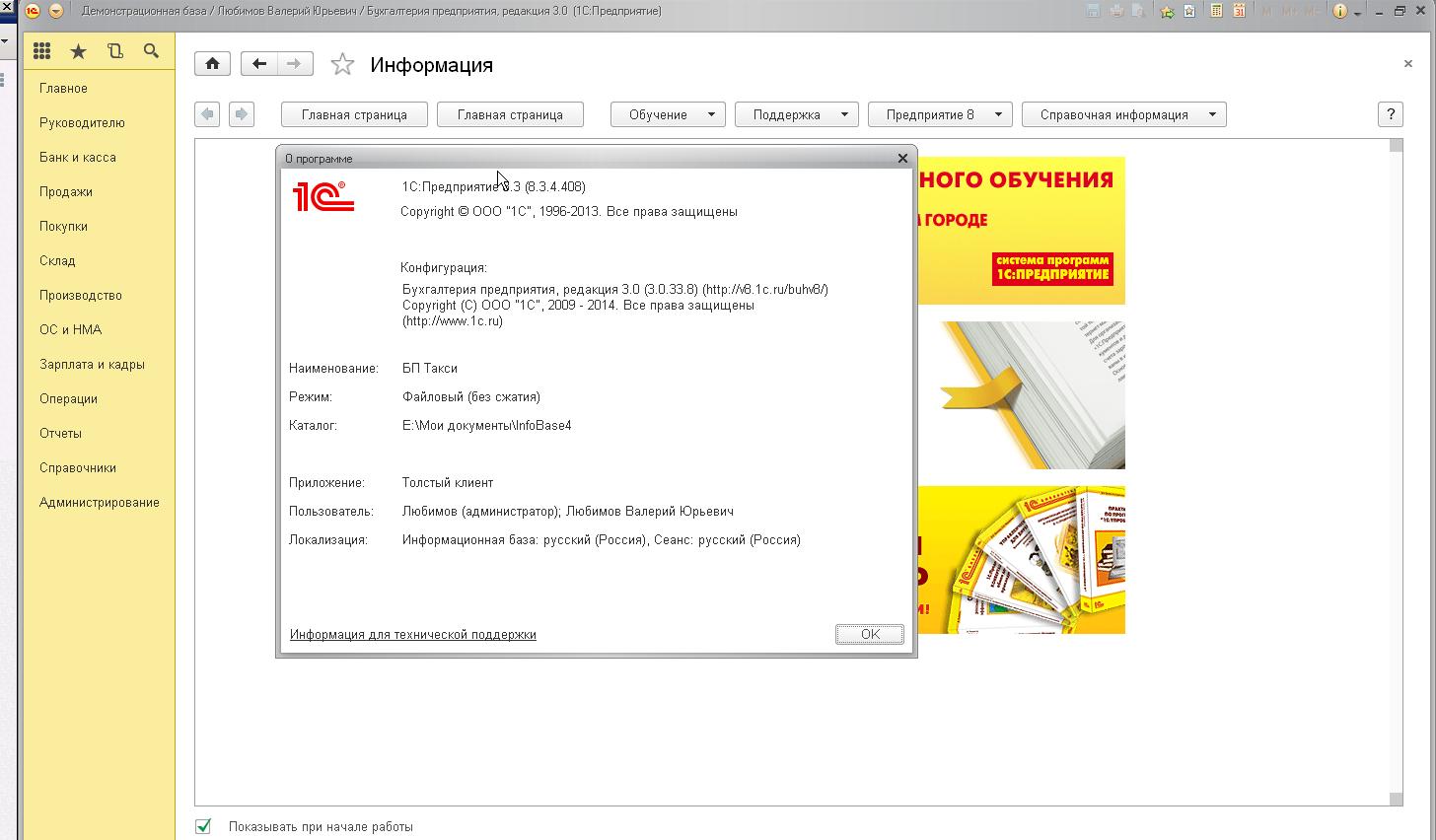
Task: Open the Руководителю section
Action: [x=82, y=122]
